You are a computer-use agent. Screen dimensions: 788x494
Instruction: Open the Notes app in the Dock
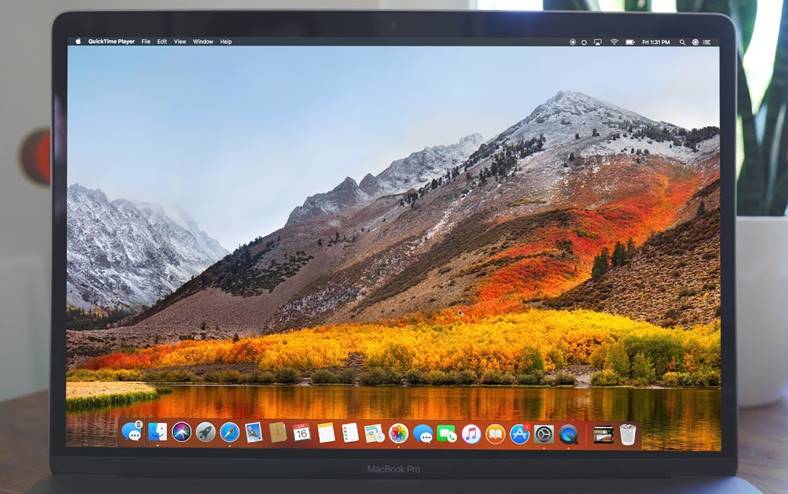326,433
